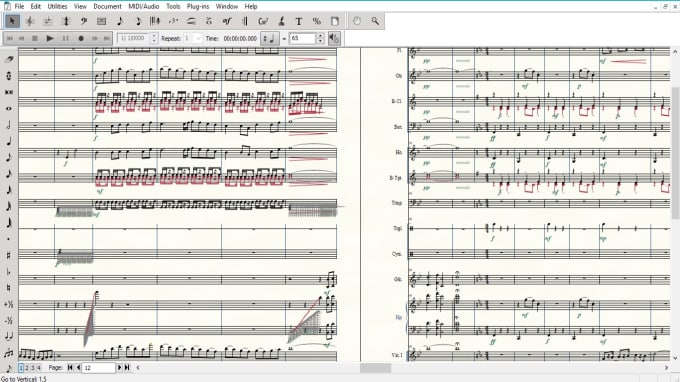Select the arrow Selection tool
680x382 pixels.
(x=12, y=21)
